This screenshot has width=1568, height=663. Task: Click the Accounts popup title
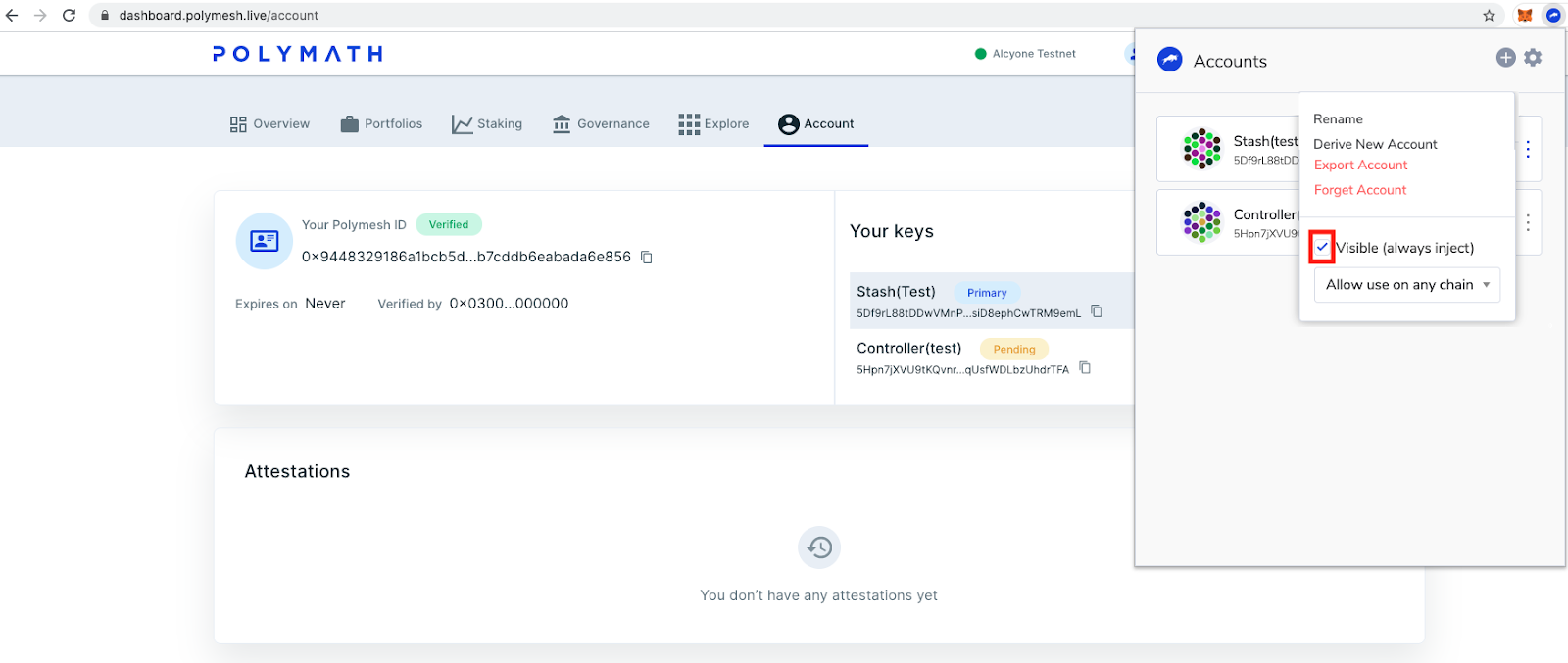pyautogui.click(x=1230, y=61)
